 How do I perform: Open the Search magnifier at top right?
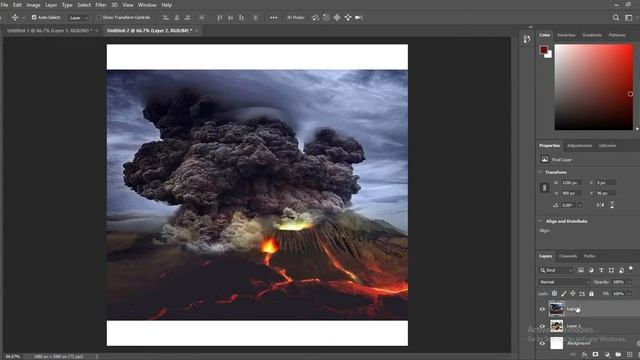[616, 18]
